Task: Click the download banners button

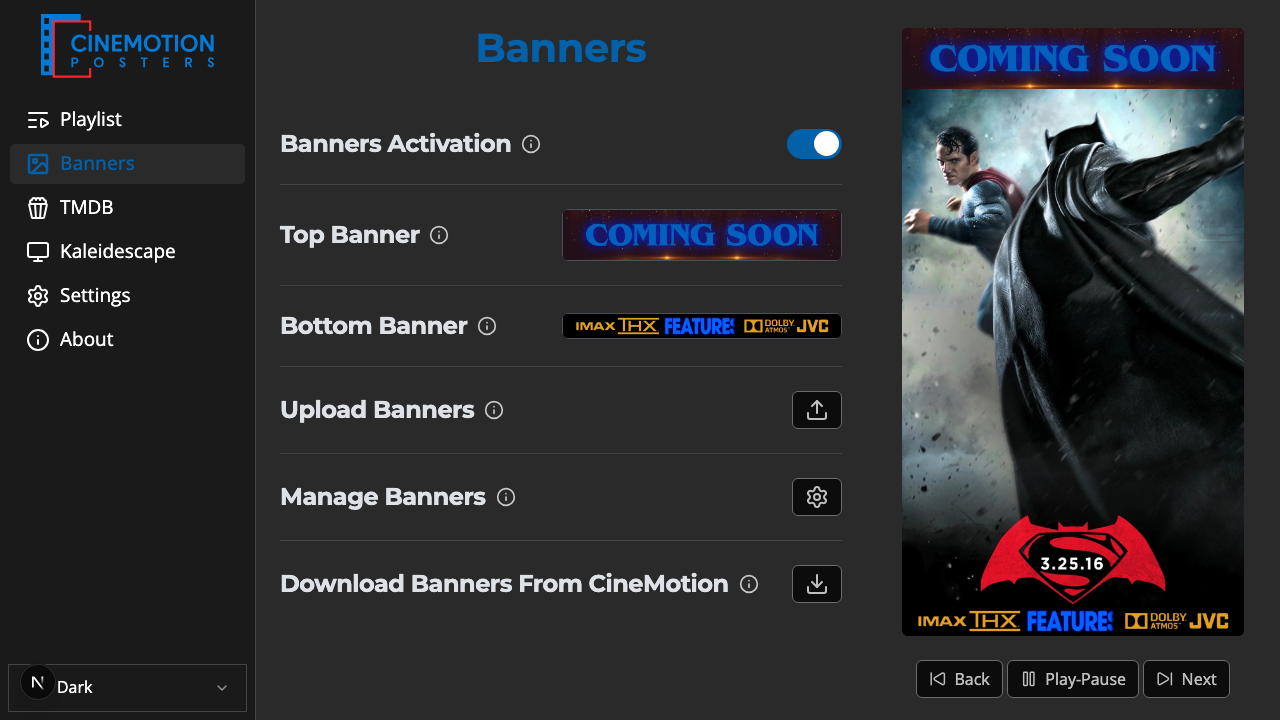Action: tap(817, 584)
